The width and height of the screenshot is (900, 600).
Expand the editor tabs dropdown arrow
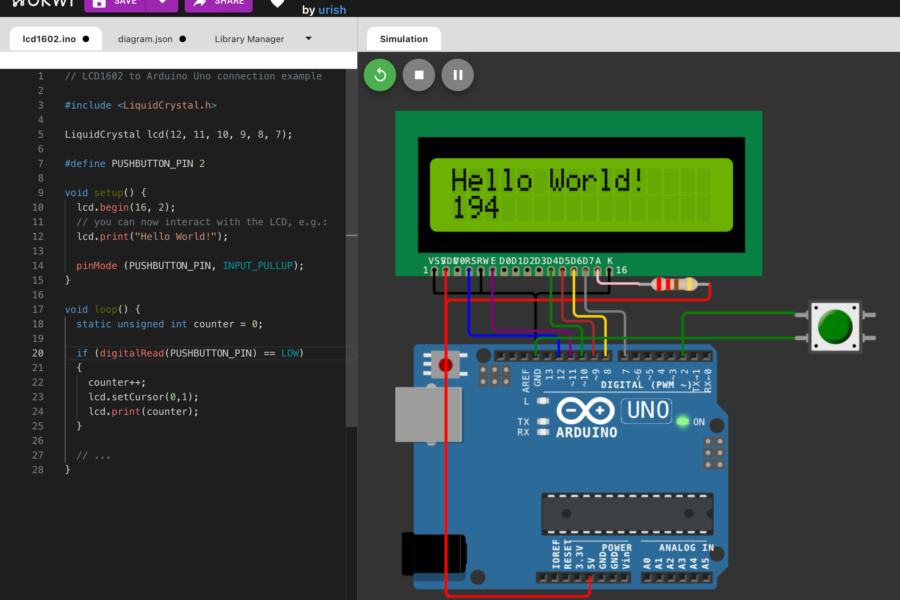click(308, 38)
